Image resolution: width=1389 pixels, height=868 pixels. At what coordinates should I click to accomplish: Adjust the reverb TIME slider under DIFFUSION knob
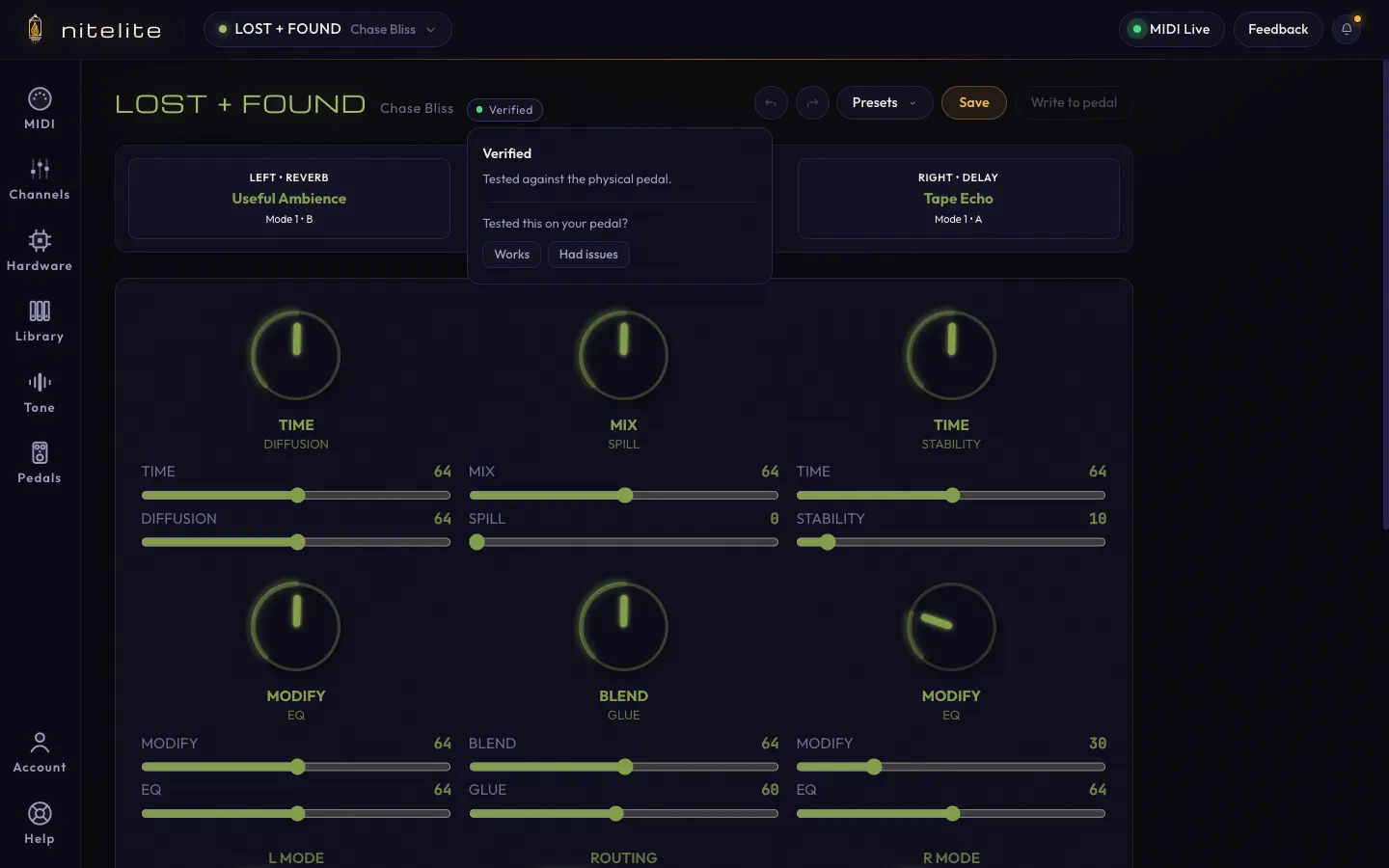pyautogui.click(x=296, y=496)
